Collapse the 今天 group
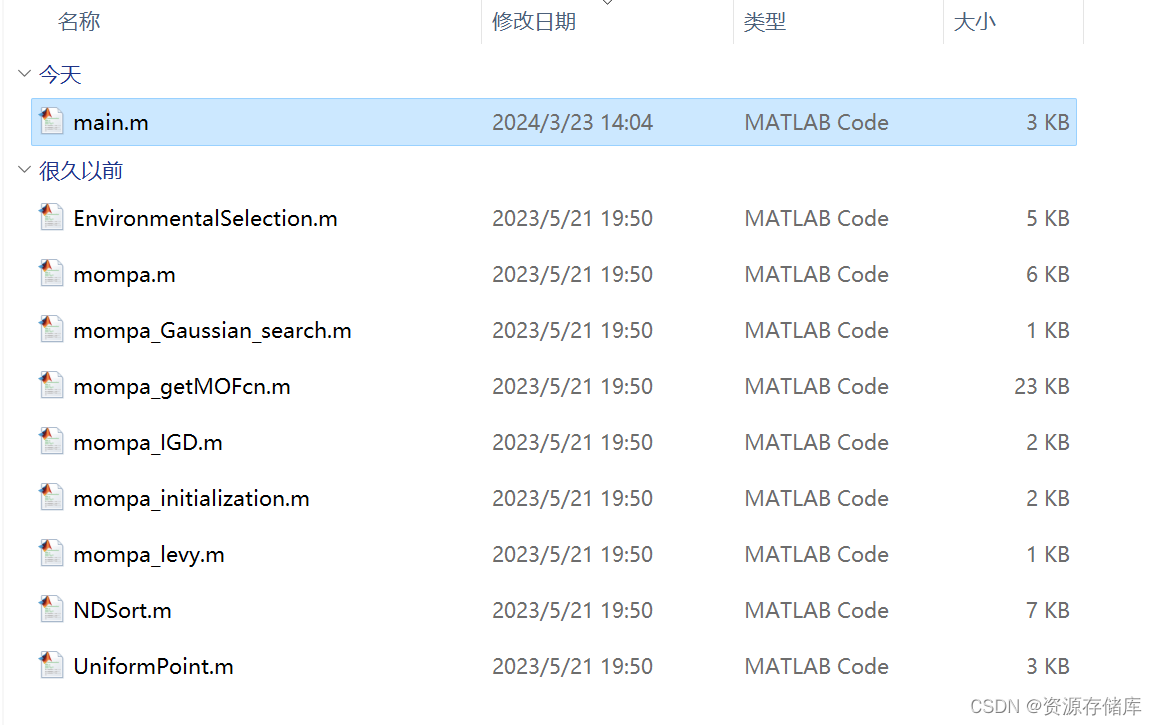 (x=22, y=73)
